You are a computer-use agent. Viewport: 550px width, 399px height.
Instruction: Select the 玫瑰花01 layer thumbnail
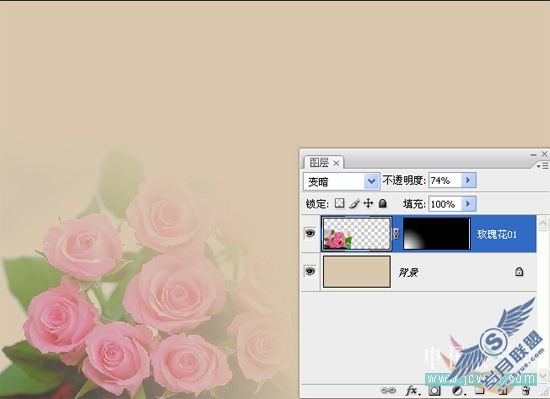point(357,234)
